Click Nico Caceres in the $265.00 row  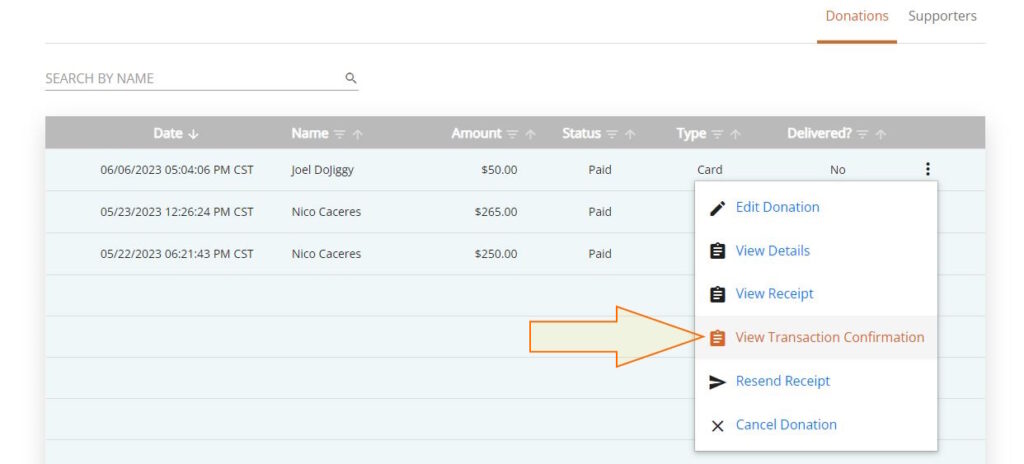tap(327, 212)
